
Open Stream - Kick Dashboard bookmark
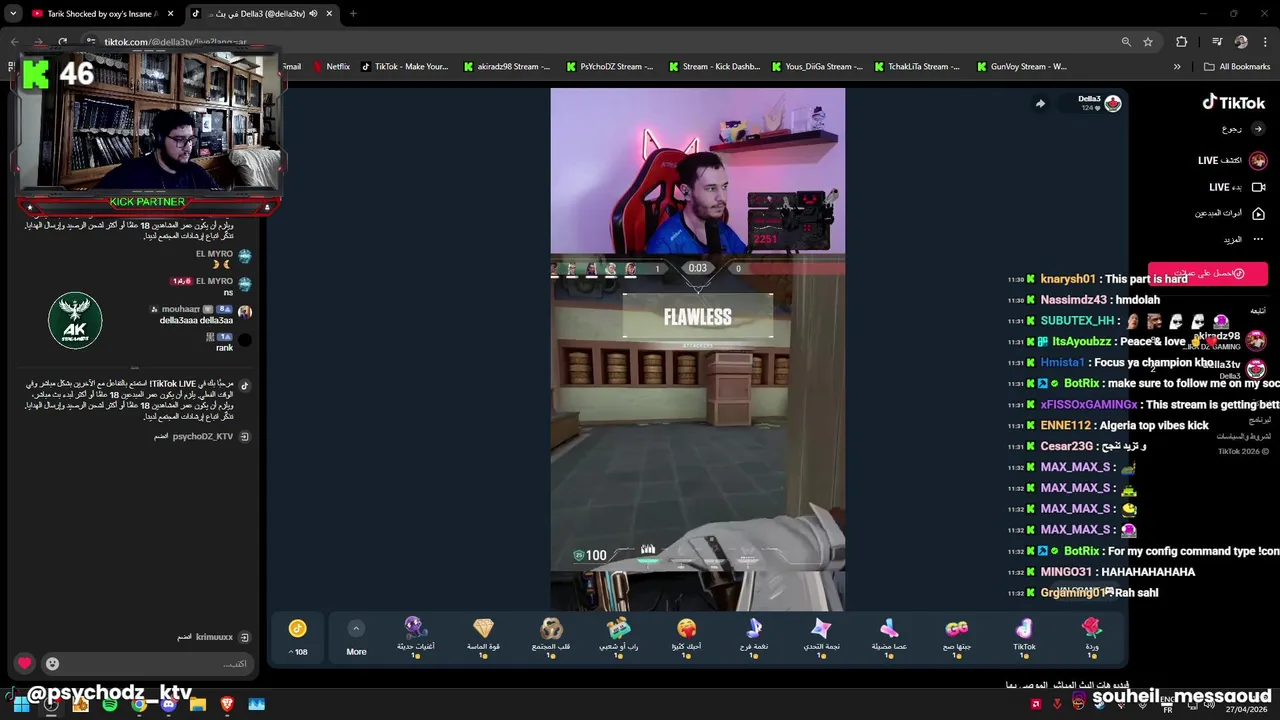click(713, 67)
